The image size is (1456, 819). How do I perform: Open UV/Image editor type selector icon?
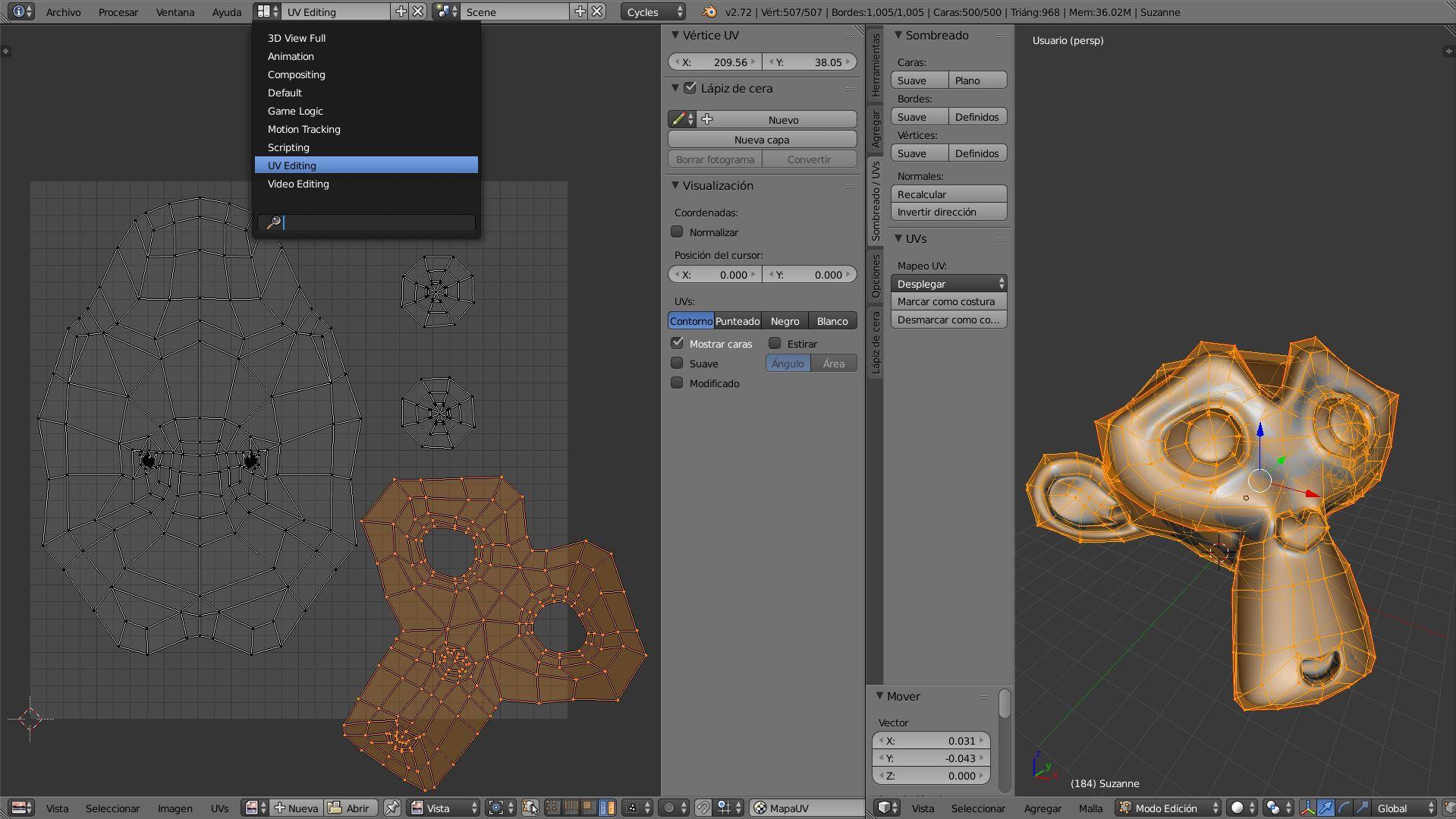[21, 808]
